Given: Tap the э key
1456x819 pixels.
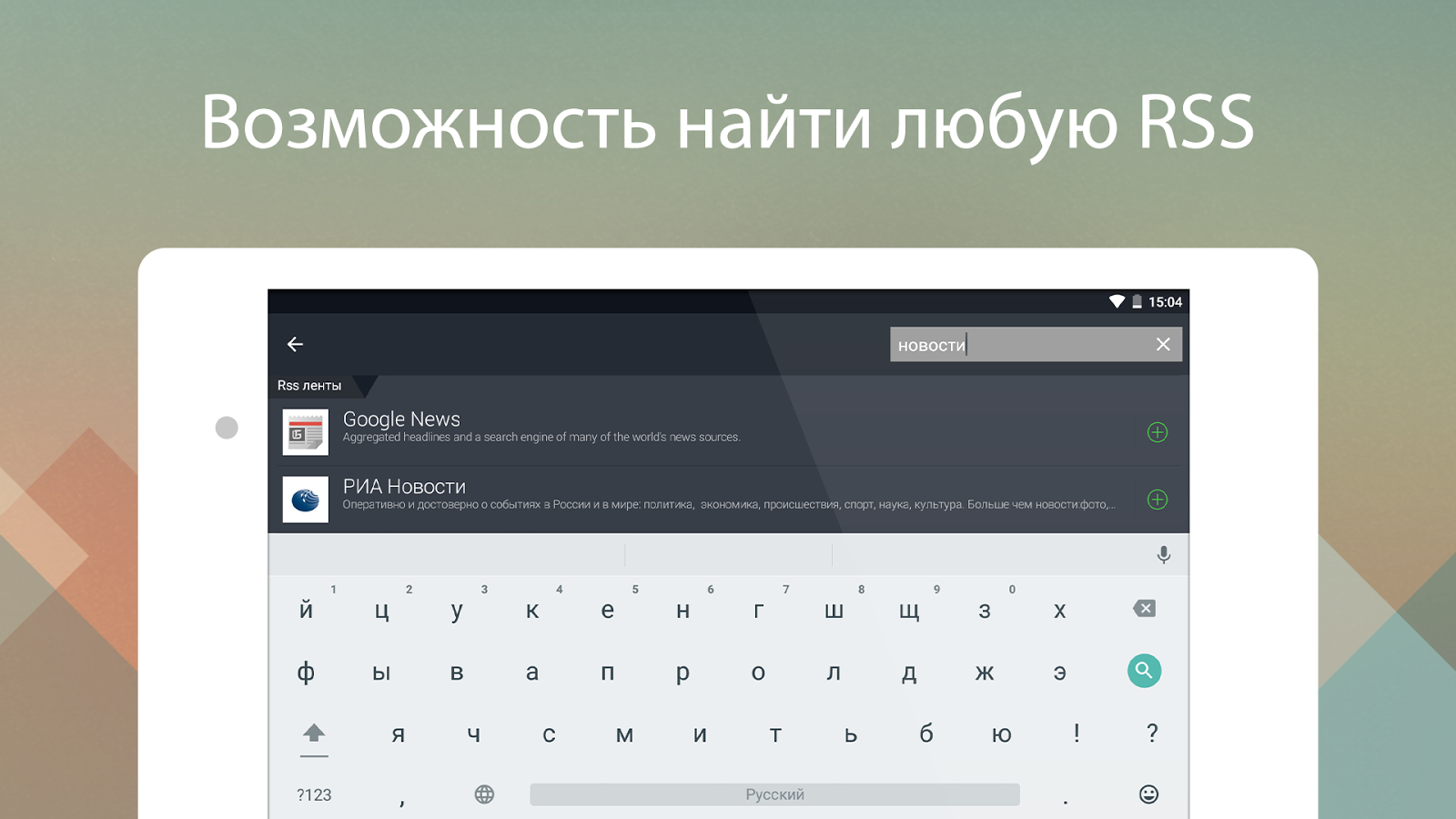Looking at the screenshot, I should click(x=1059, y=672).
